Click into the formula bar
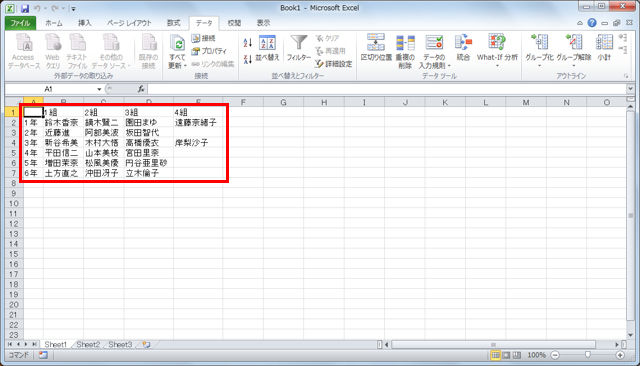 tap(387, 89)
